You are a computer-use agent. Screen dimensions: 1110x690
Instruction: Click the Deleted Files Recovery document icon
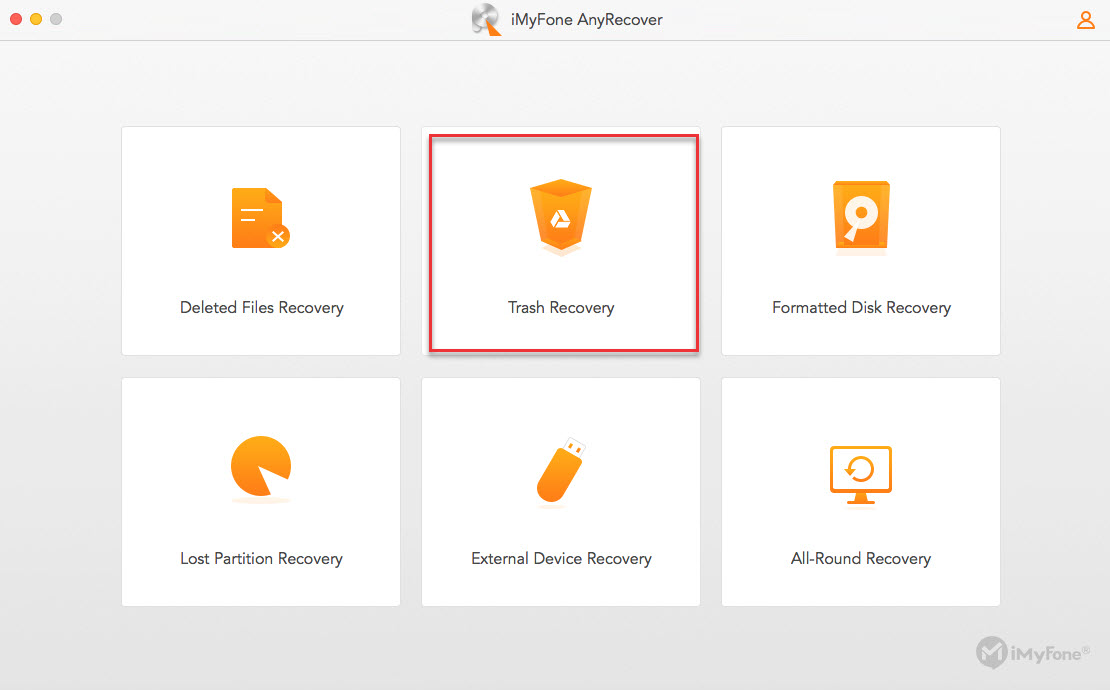tap(261, 218)
